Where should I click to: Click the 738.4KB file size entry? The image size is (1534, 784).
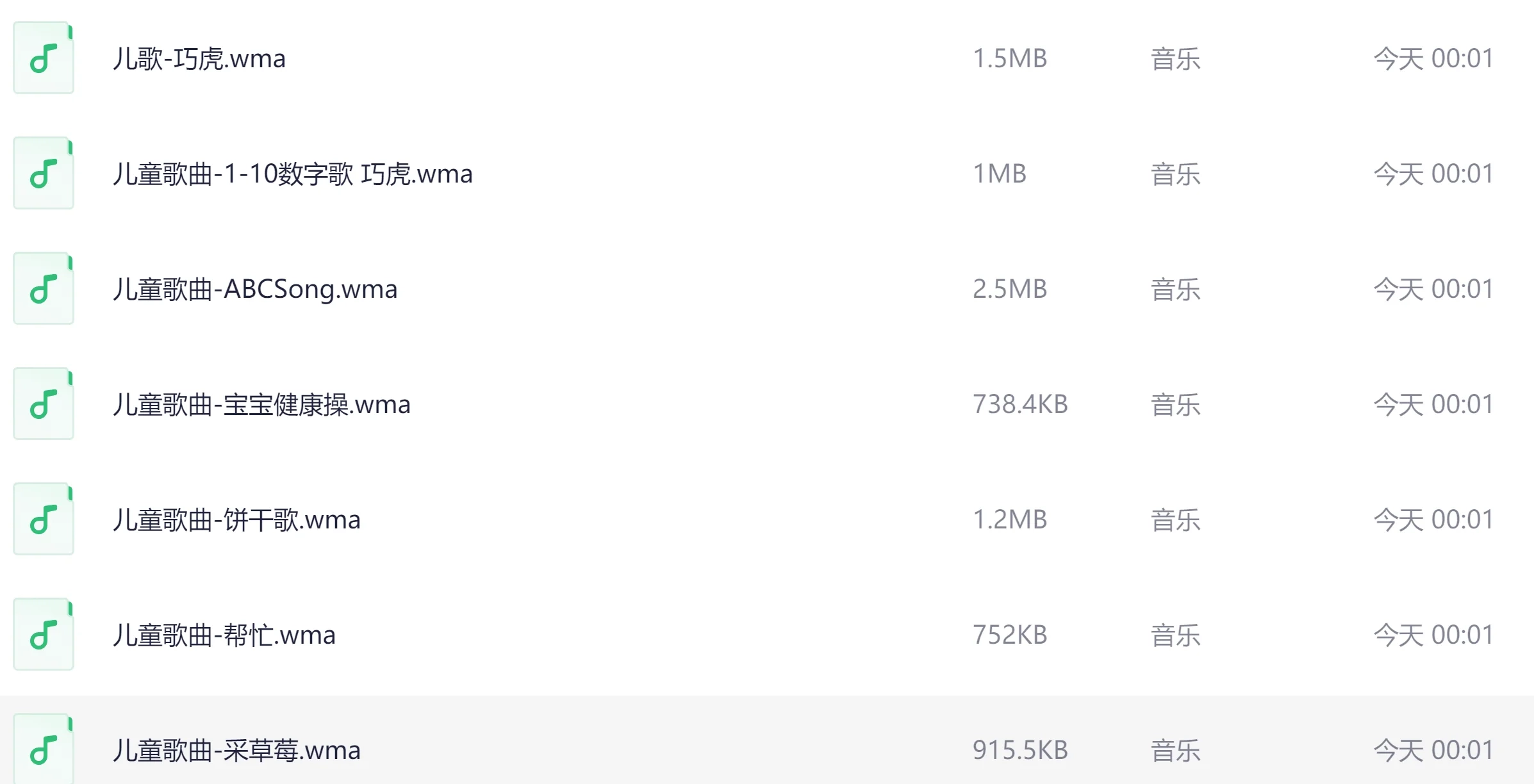tap(1020, 405)
